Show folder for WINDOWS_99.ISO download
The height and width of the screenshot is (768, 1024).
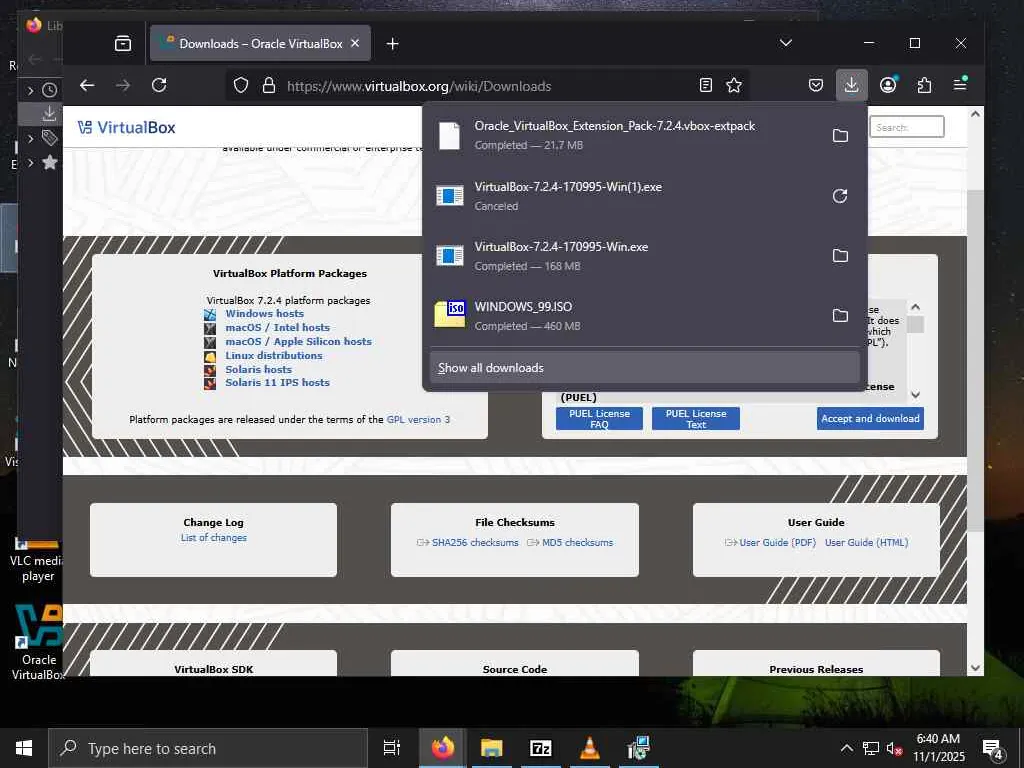tap(840, 315)
